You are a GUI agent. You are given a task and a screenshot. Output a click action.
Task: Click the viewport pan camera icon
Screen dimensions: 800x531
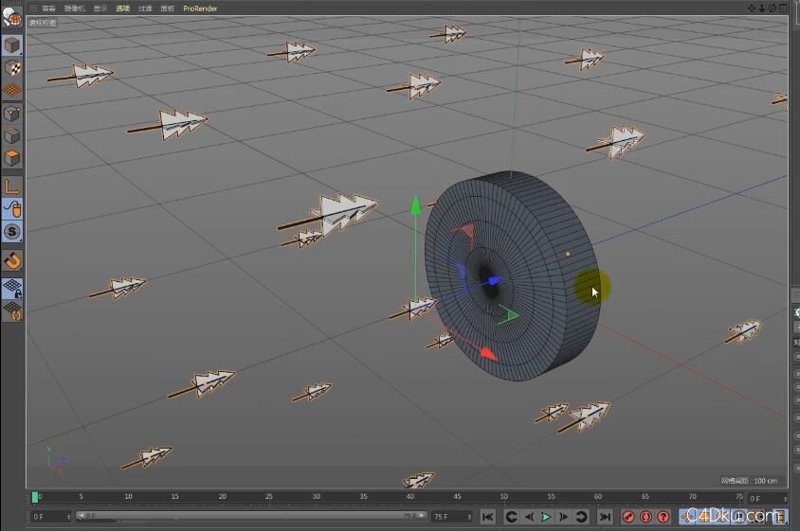coord(752,8)
